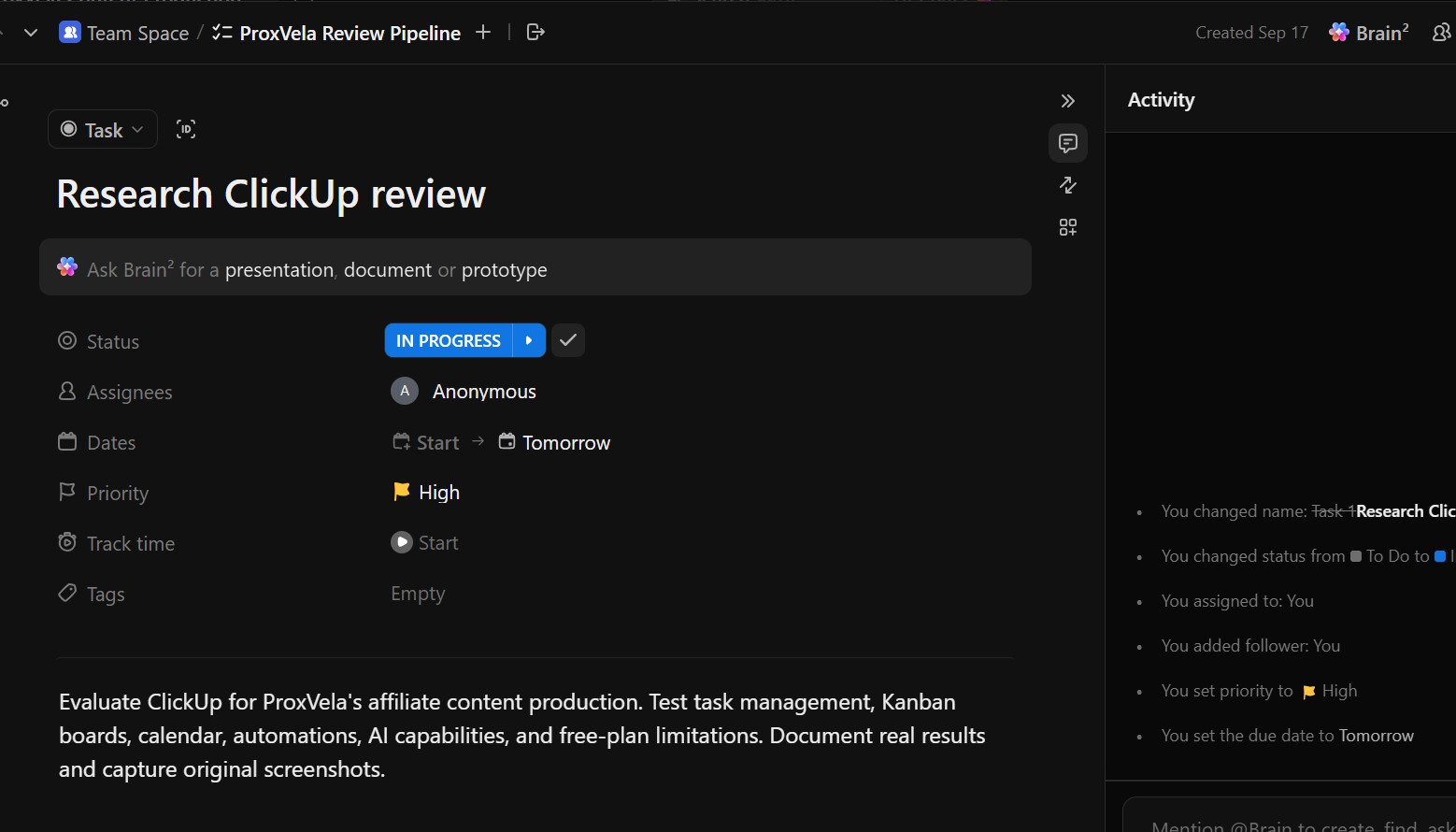Click the Tags field label

106,594
